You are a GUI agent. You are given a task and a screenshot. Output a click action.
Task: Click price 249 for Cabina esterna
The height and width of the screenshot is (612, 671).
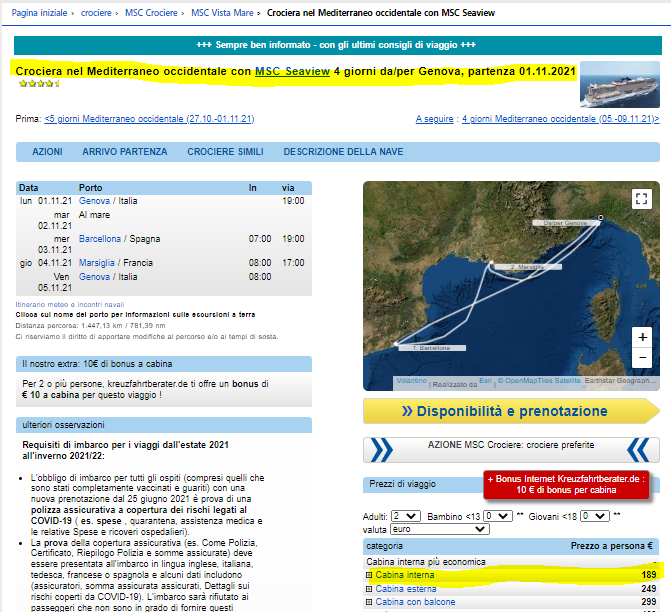649,589
